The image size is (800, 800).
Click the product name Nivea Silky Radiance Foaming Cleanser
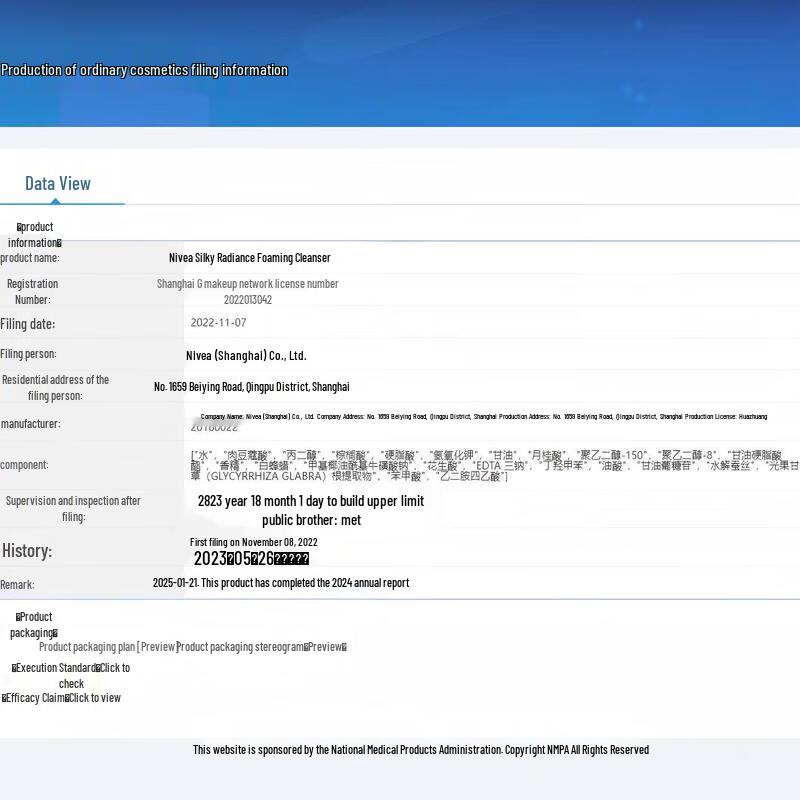click(249, 258)
